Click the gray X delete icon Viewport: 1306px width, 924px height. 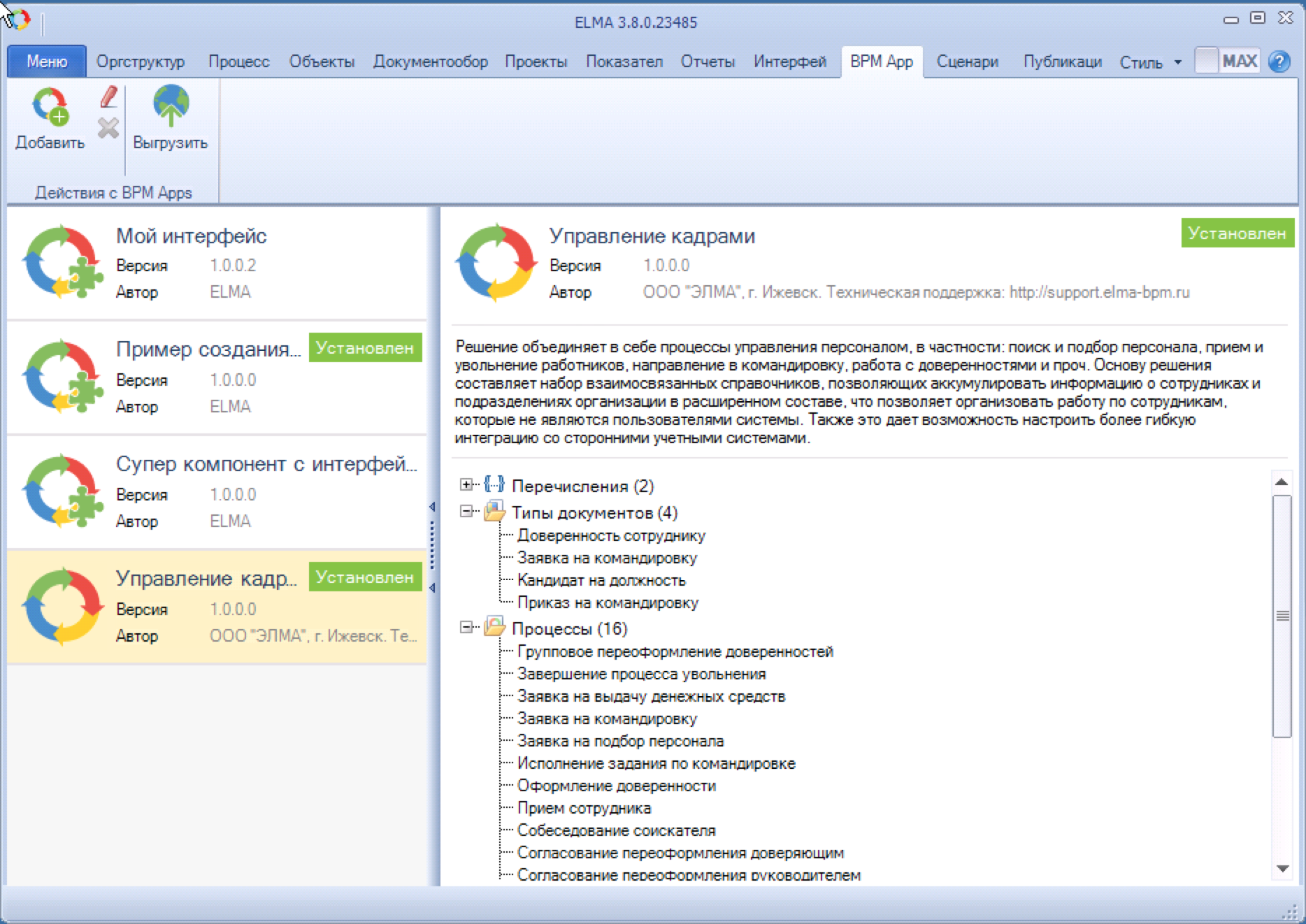pos(108,128)
